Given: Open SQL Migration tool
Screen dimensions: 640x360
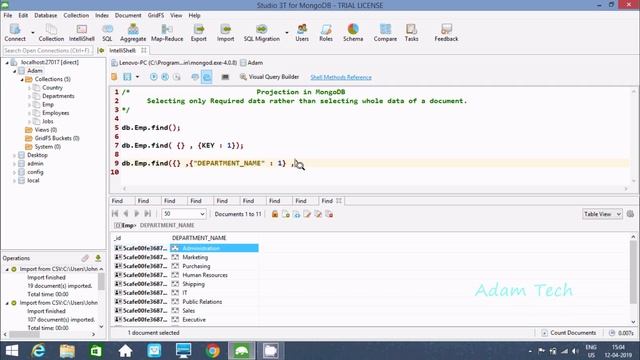Looking at the screenshot, I should click(x=262, y=32).
